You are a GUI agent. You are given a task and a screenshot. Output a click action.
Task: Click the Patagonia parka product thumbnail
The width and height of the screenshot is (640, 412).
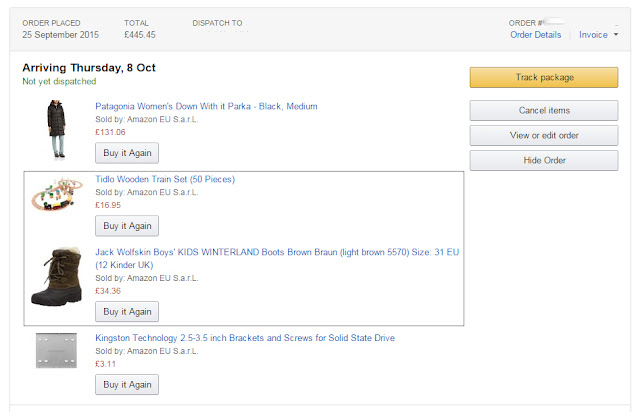(x=56, y=130)
